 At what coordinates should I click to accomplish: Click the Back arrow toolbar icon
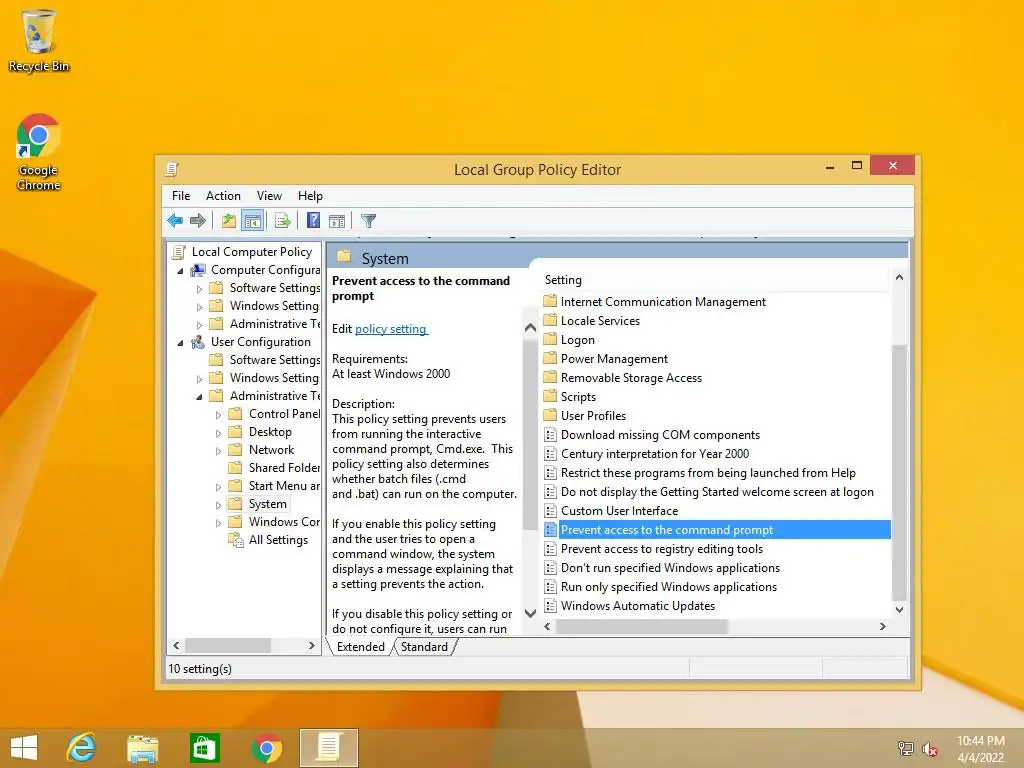point(175,221)
